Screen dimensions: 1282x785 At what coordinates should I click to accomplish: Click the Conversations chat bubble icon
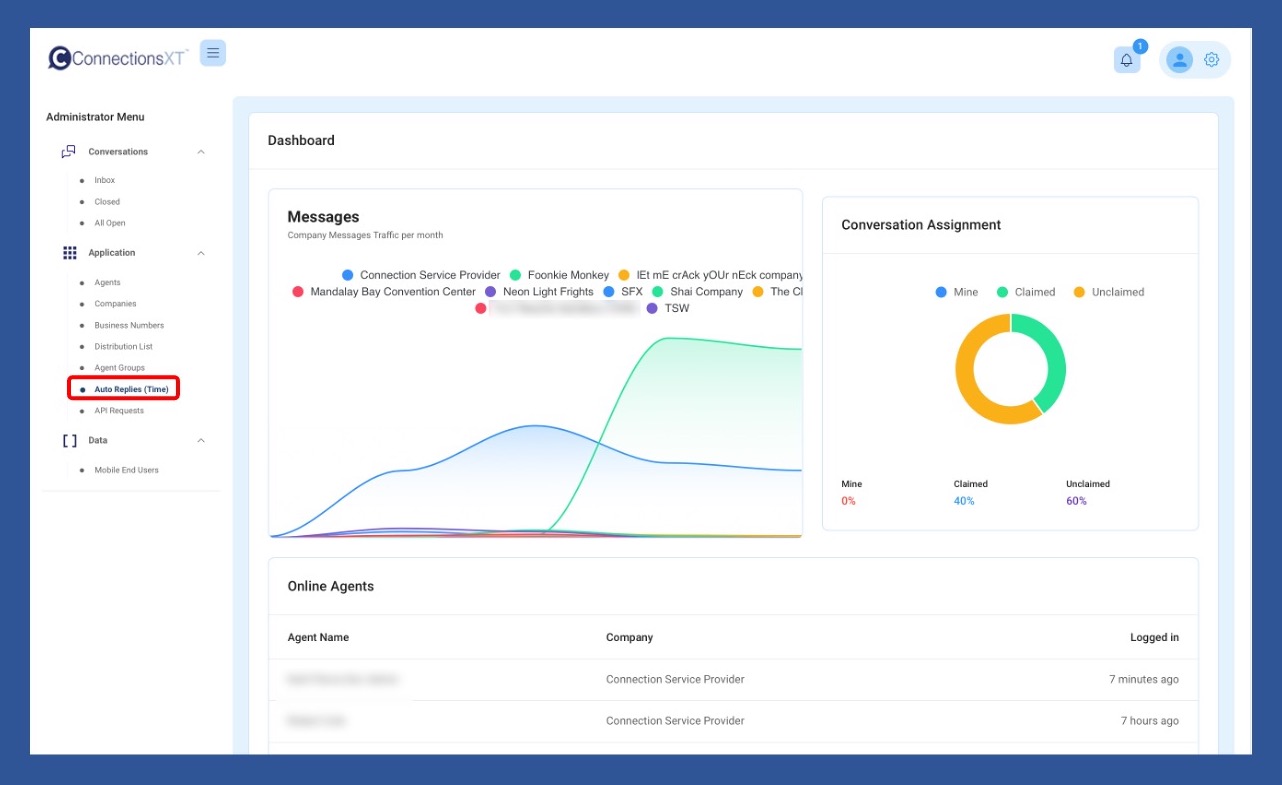[x=69, y=152]
